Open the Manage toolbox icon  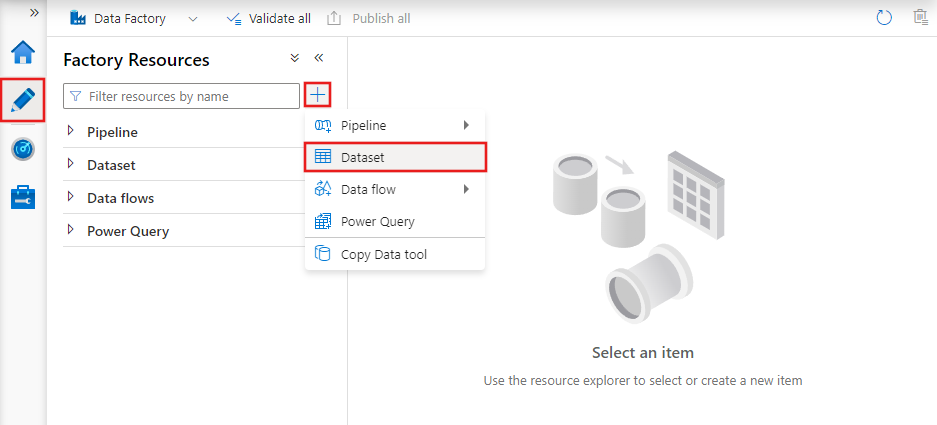(23, 197)
